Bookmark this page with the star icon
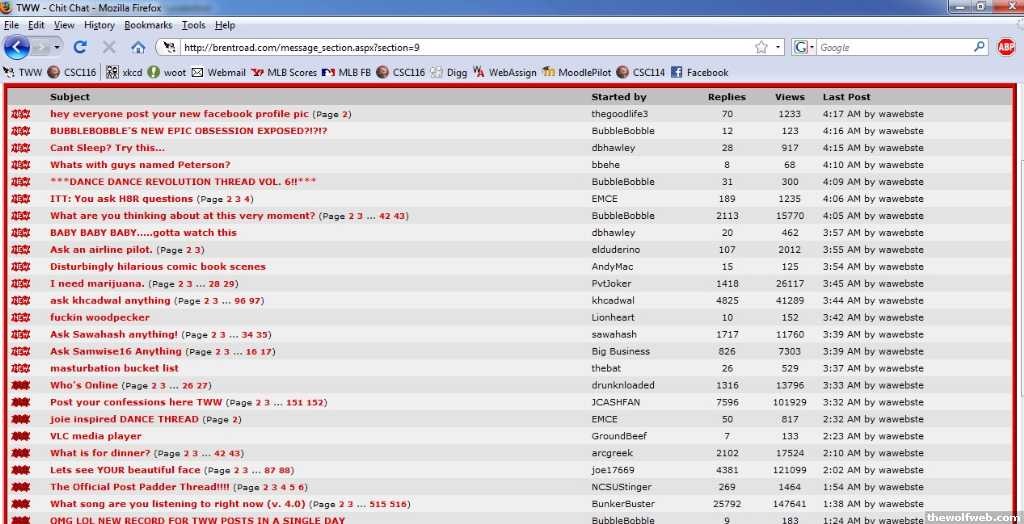The width and height of the screenshot is (1024, 524). 762,47
